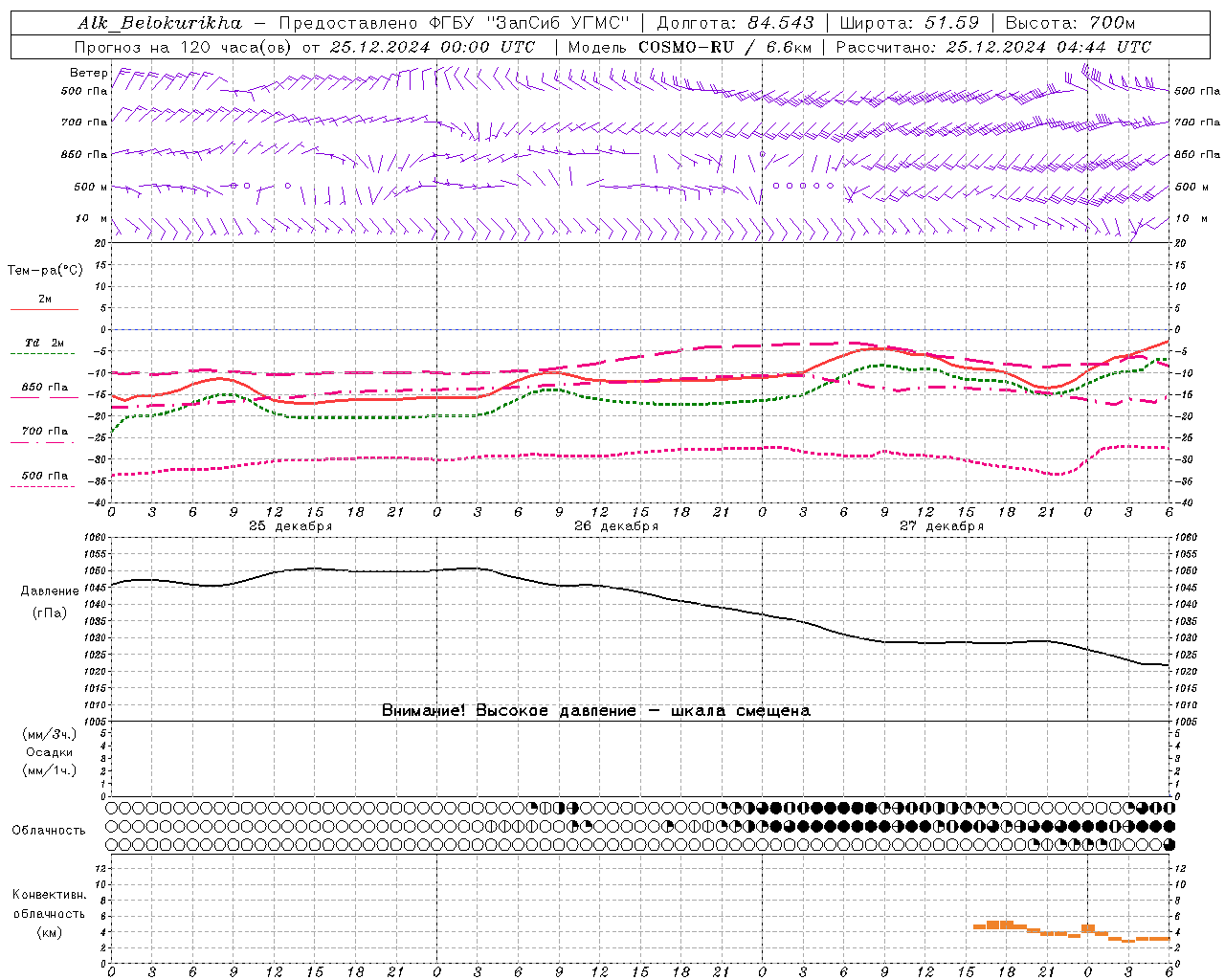Viewport: 1225px width, 980px height.
Task: Select the date label 27 декабря
Action: (941, 526)
